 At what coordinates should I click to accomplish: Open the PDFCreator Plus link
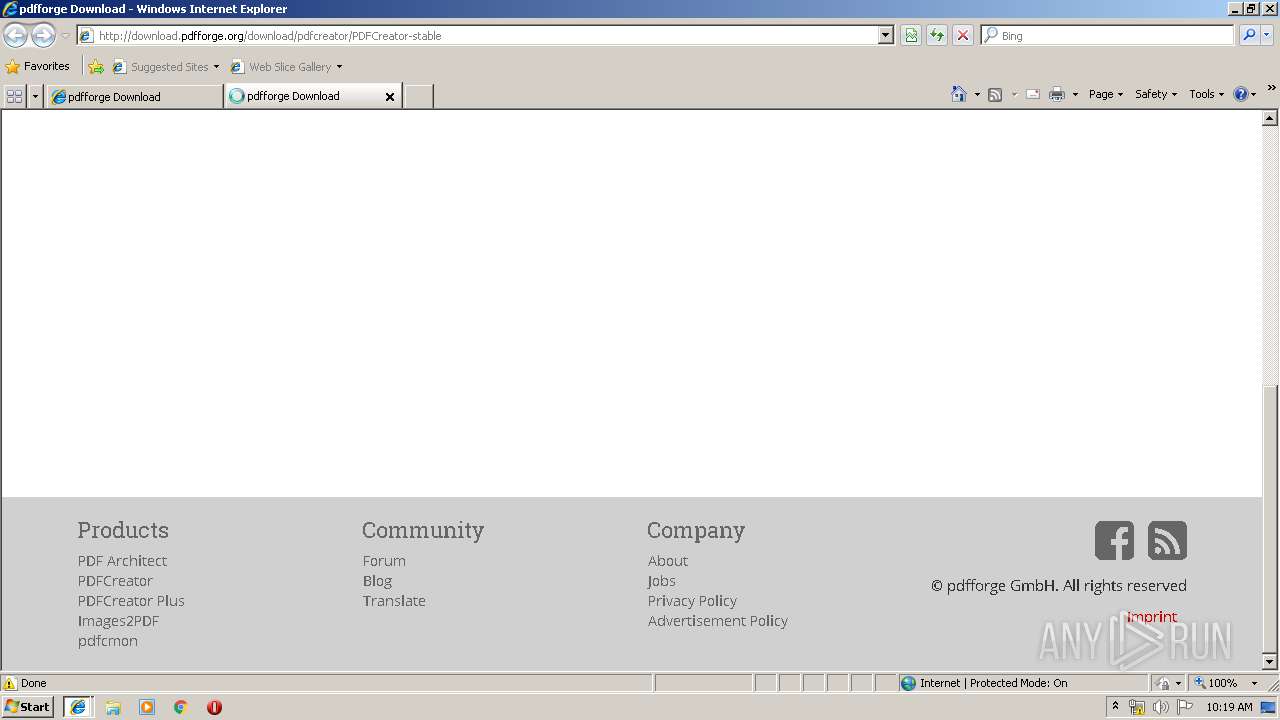click(131, 601)
